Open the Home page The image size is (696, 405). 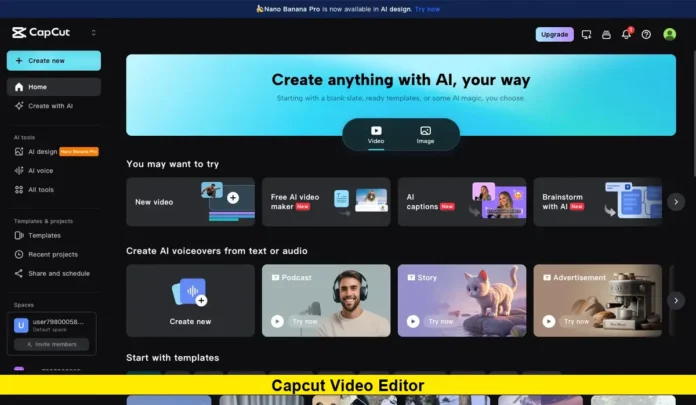(x=54, y=87)
